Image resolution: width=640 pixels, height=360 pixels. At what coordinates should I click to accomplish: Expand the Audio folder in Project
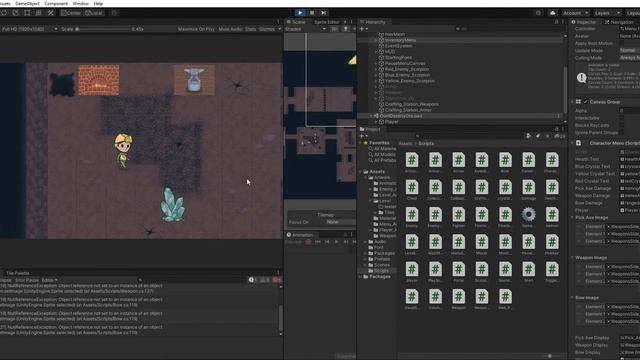[x=365, y=242]
